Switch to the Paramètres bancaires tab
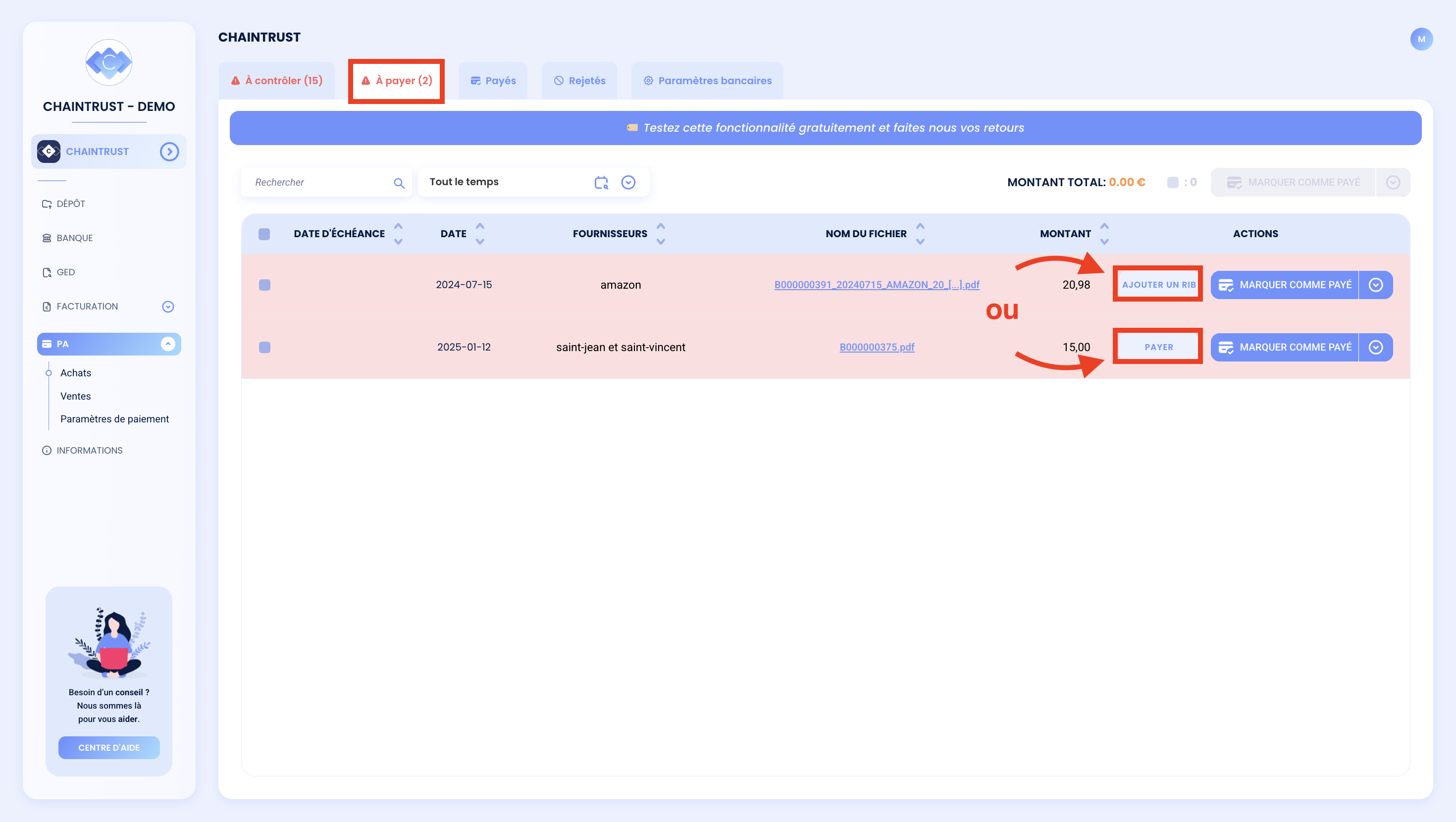The height and width of the screenshot is (822, 1456). pyautogui.click(x=707, y=81)
